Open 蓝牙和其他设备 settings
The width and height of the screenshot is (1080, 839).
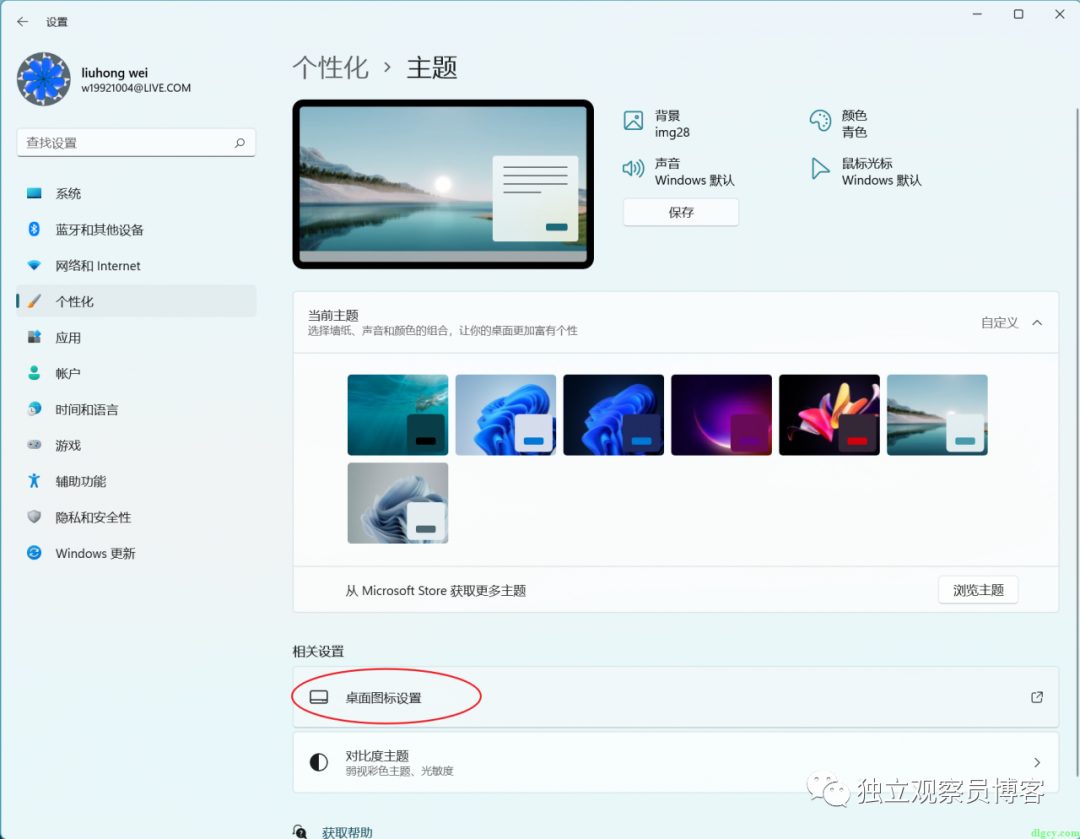click(x=136, y=229)
